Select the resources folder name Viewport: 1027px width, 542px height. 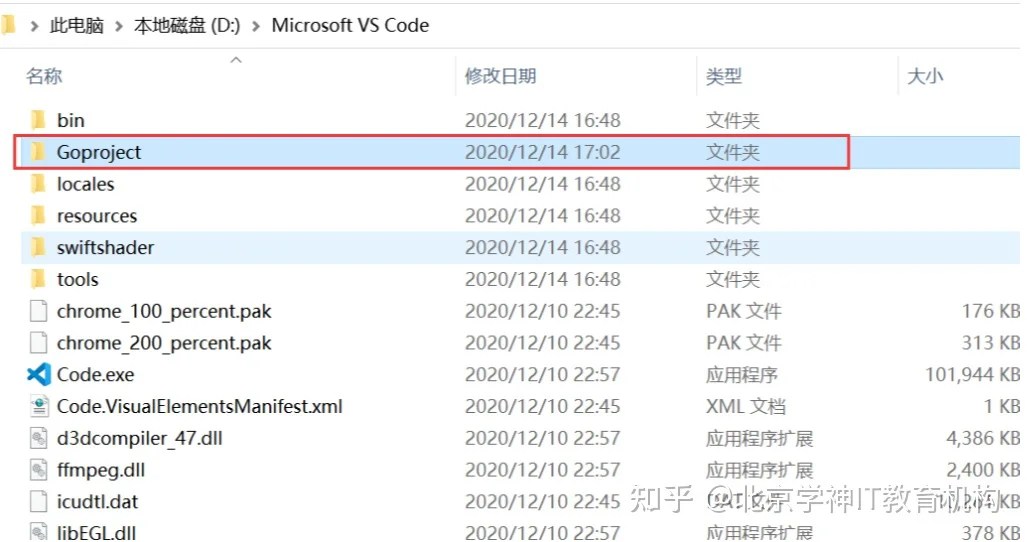pyautogui.click(x=97, y=216)
